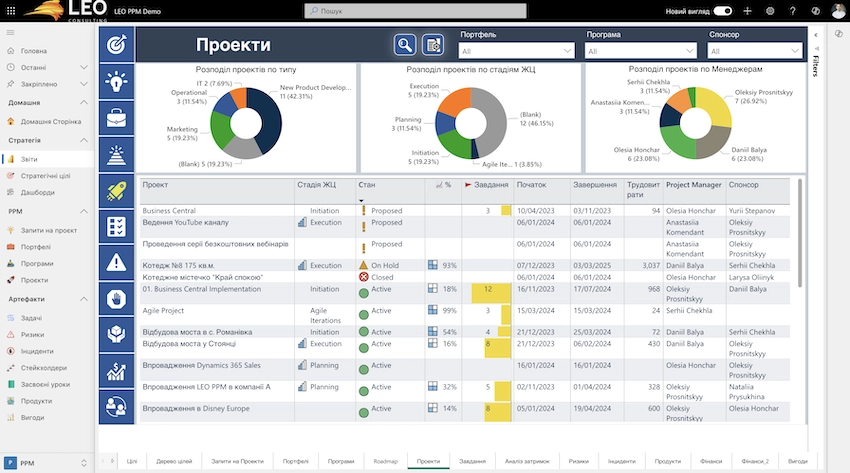Click the warning triangle risks icon
Screen dimensions: 850x473
[117, 262]
